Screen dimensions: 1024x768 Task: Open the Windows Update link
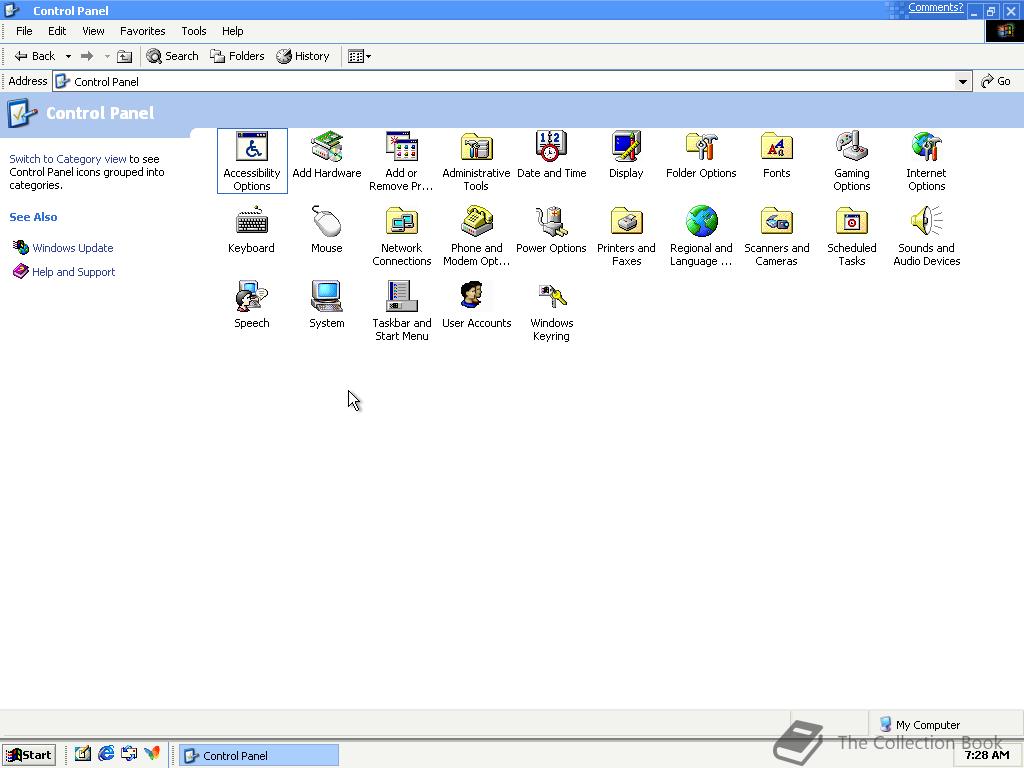[x=72, y=248]
